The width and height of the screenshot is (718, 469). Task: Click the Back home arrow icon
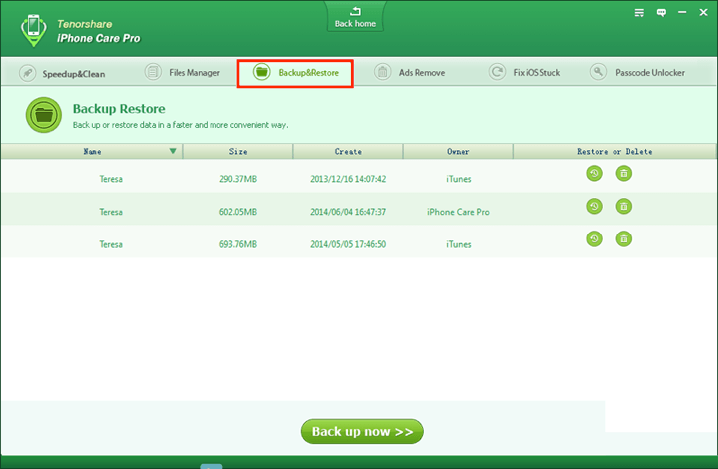coord(355,11)
